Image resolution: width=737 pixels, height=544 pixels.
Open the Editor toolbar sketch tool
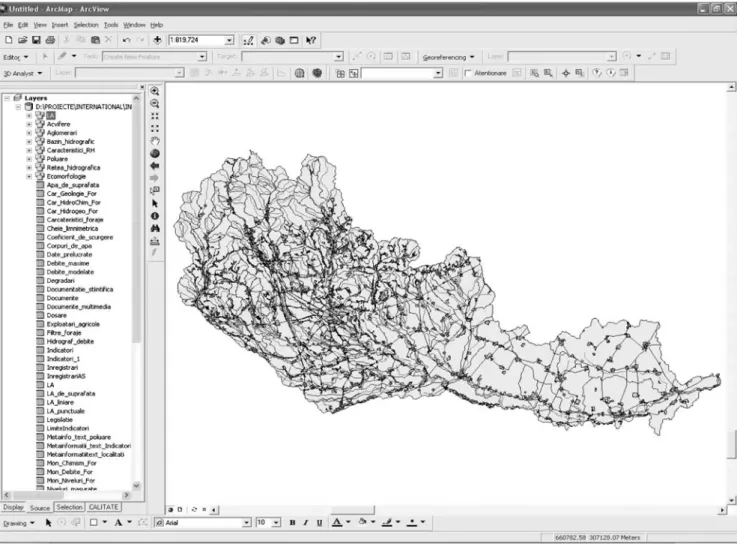(63, 56)
